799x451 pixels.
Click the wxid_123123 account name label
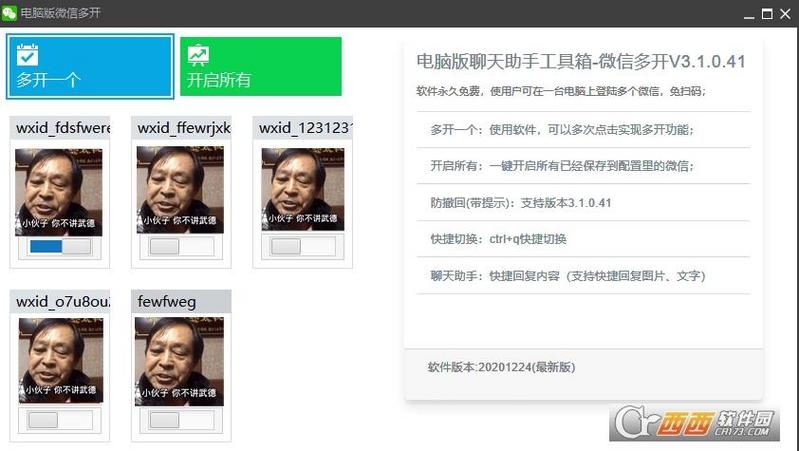(x=305, y=127)
